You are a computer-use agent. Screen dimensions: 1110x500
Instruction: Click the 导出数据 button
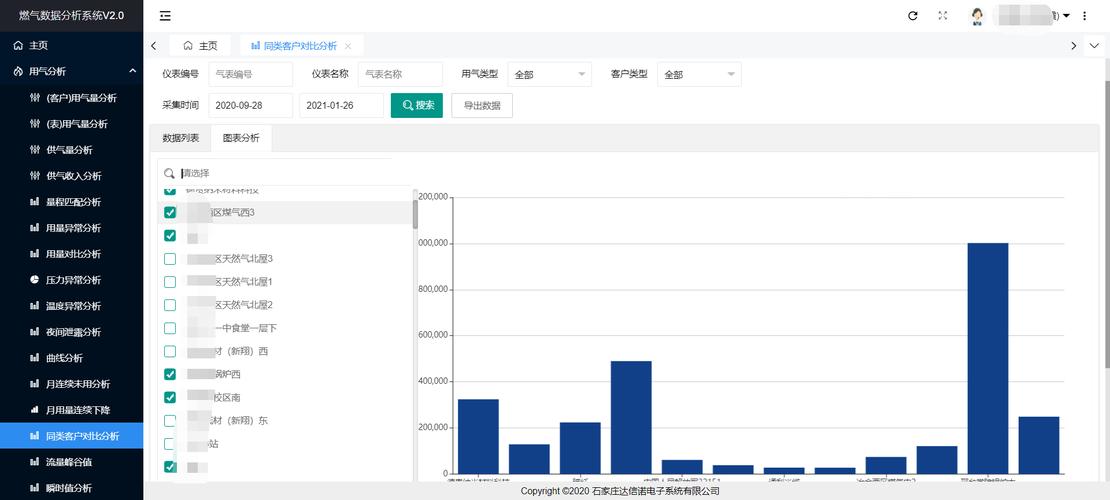482,106
